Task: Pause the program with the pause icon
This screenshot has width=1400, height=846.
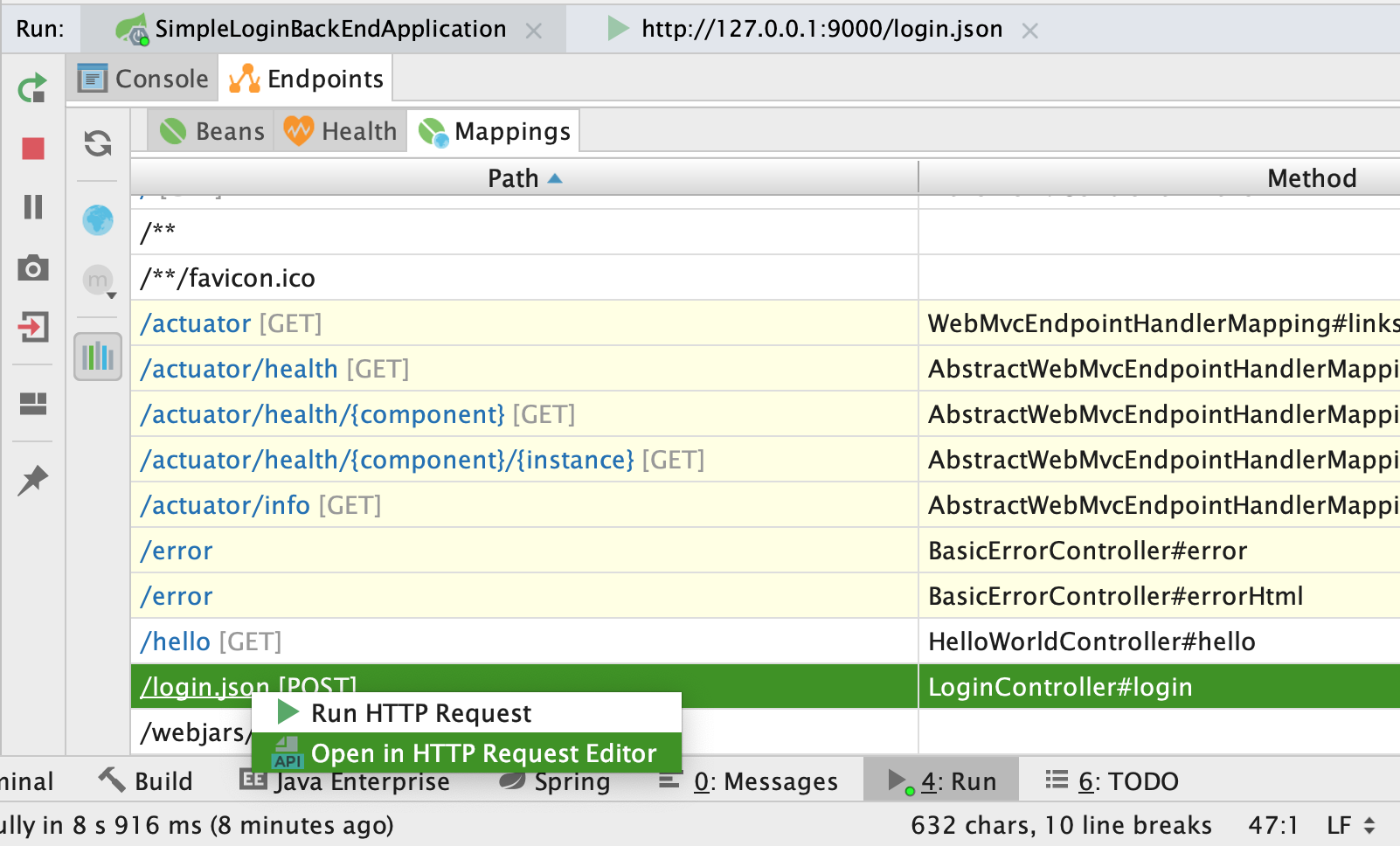Action: pos(33,207)
